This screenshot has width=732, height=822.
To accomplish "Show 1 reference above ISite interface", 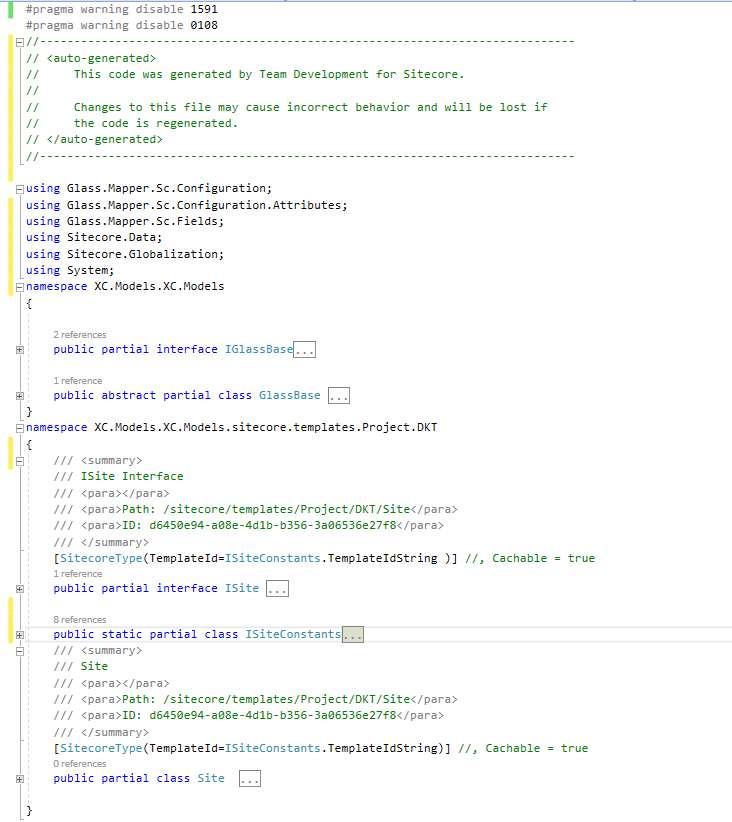I will coord(78,574).
